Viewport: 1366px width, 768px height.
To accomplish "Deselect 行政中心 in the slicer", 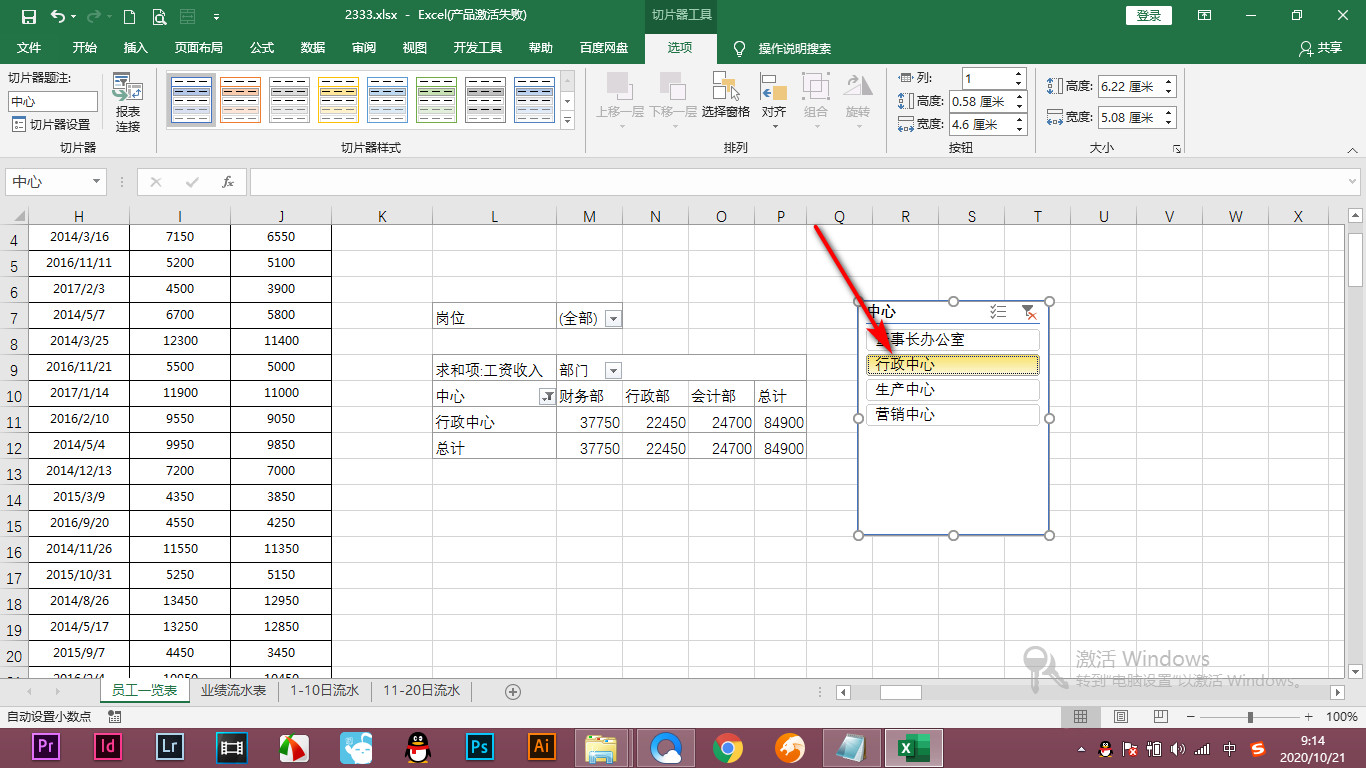I will click(x=951, y=364).
